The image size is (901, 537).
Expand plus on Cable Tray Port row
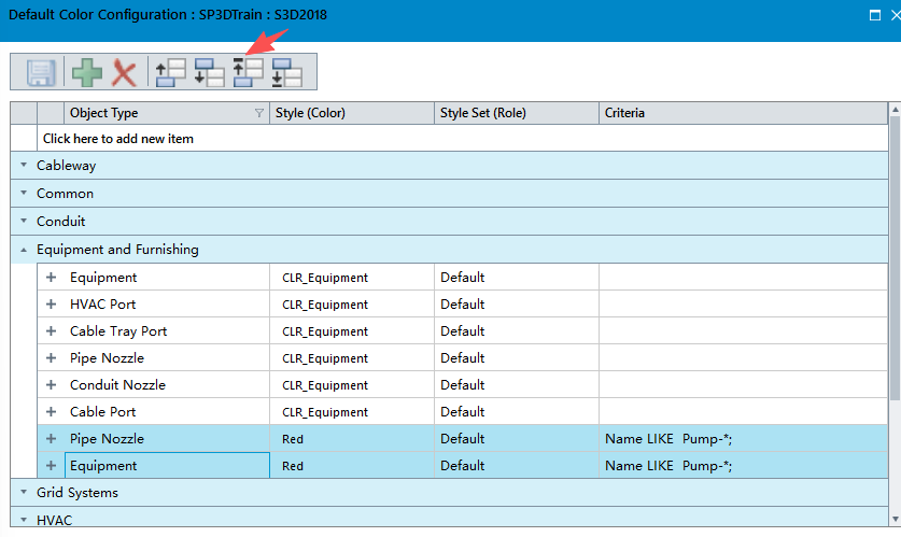coord(51,331)
